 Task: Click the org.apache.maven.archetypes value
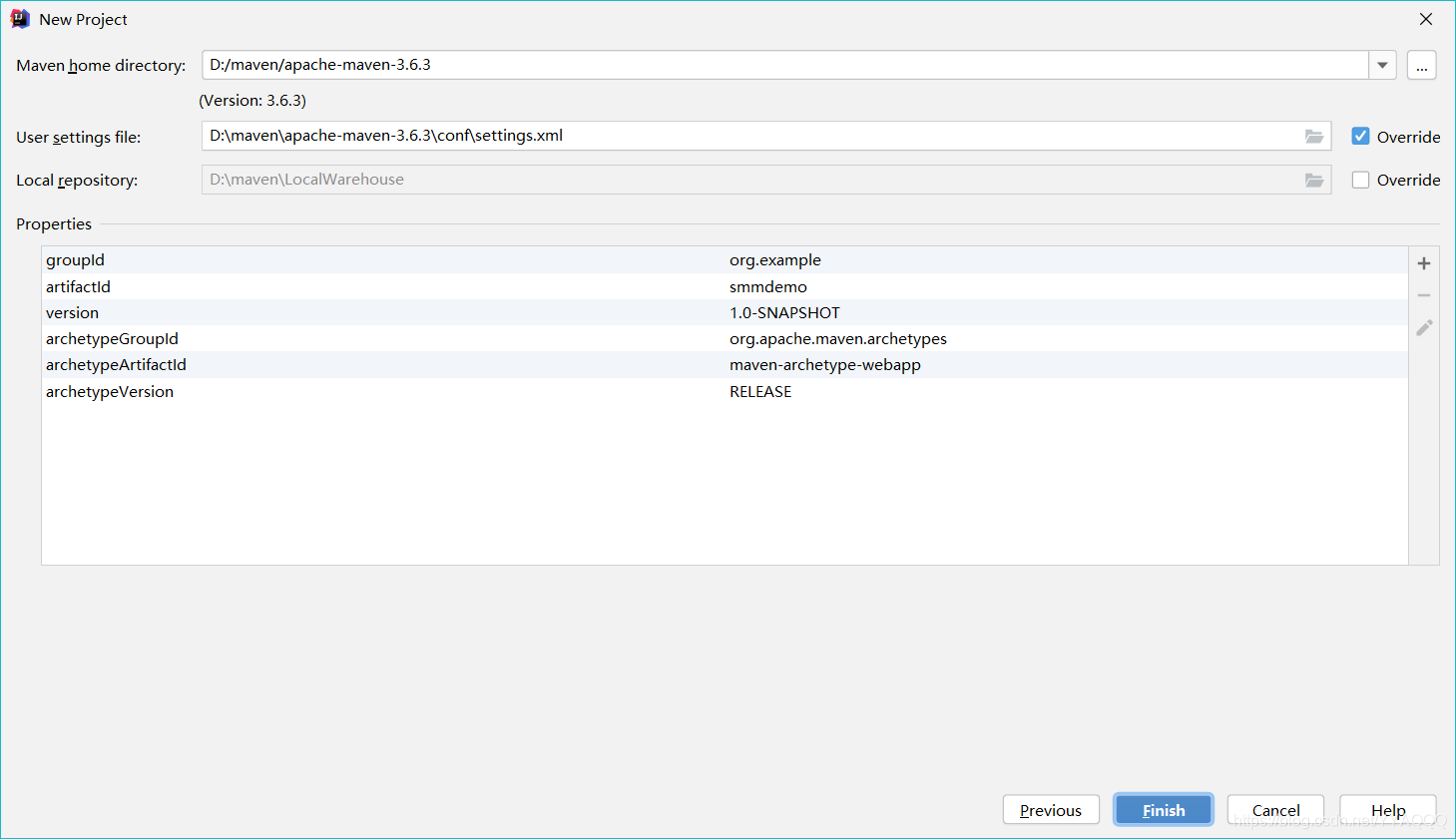point(838,339)
